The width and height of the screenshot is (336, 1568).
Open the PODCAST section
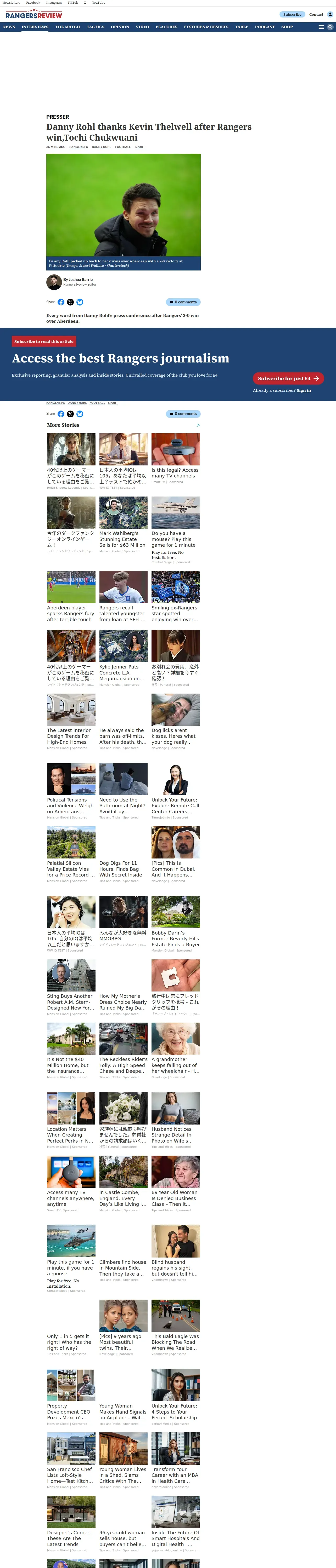265,27
